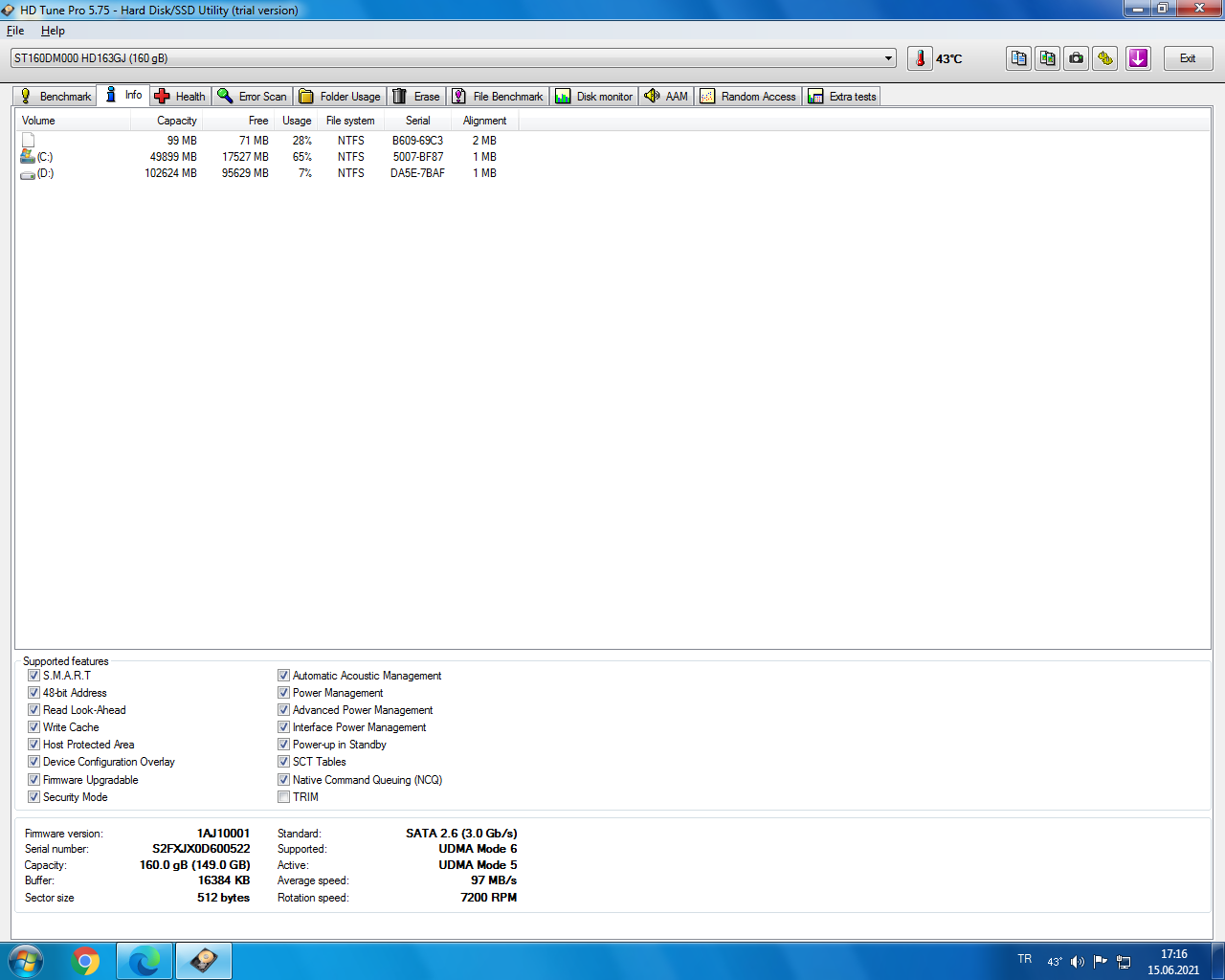Toggle the Firmware Upgradable checkbox
Viewport: 1225px width, 980px height.
pyautogui.click(x=33, y=780)
